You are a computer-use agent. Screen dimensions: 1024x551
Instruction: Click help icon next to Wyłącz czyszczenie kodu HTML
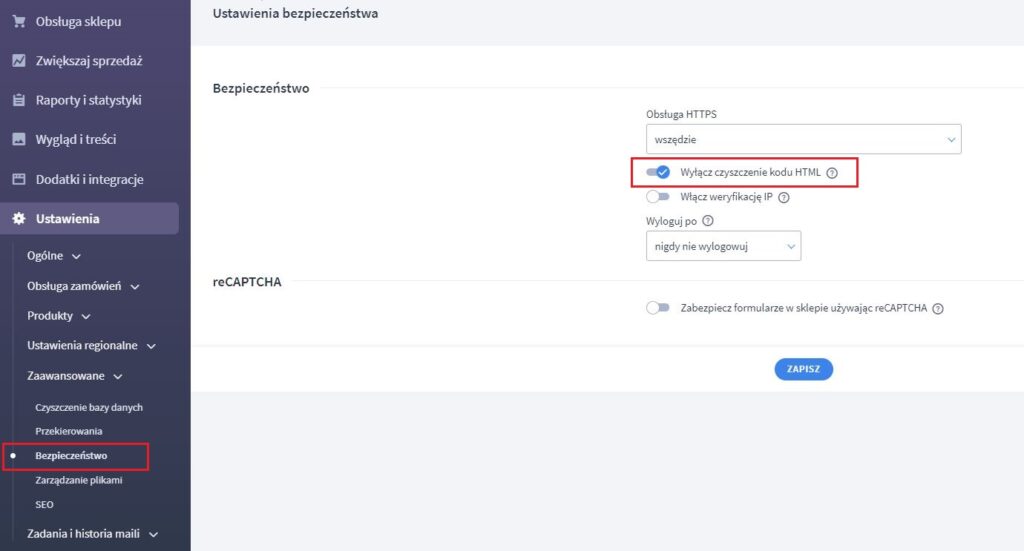pos(832,173)
